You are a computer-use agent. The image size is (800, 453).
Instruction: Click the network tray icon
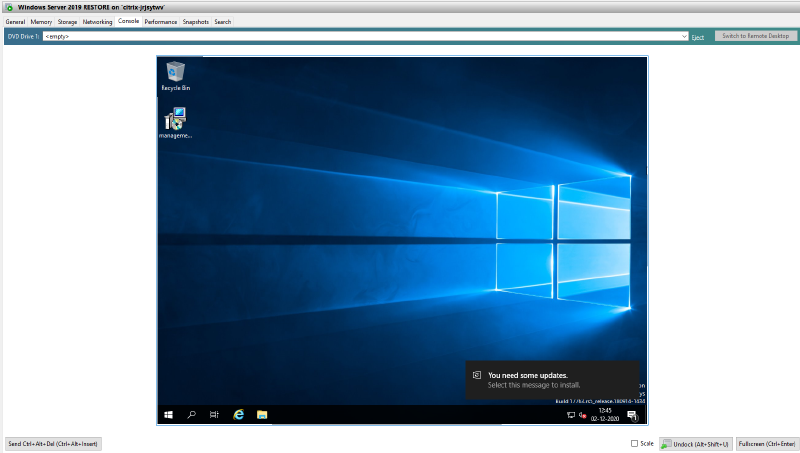coord(571,415)
